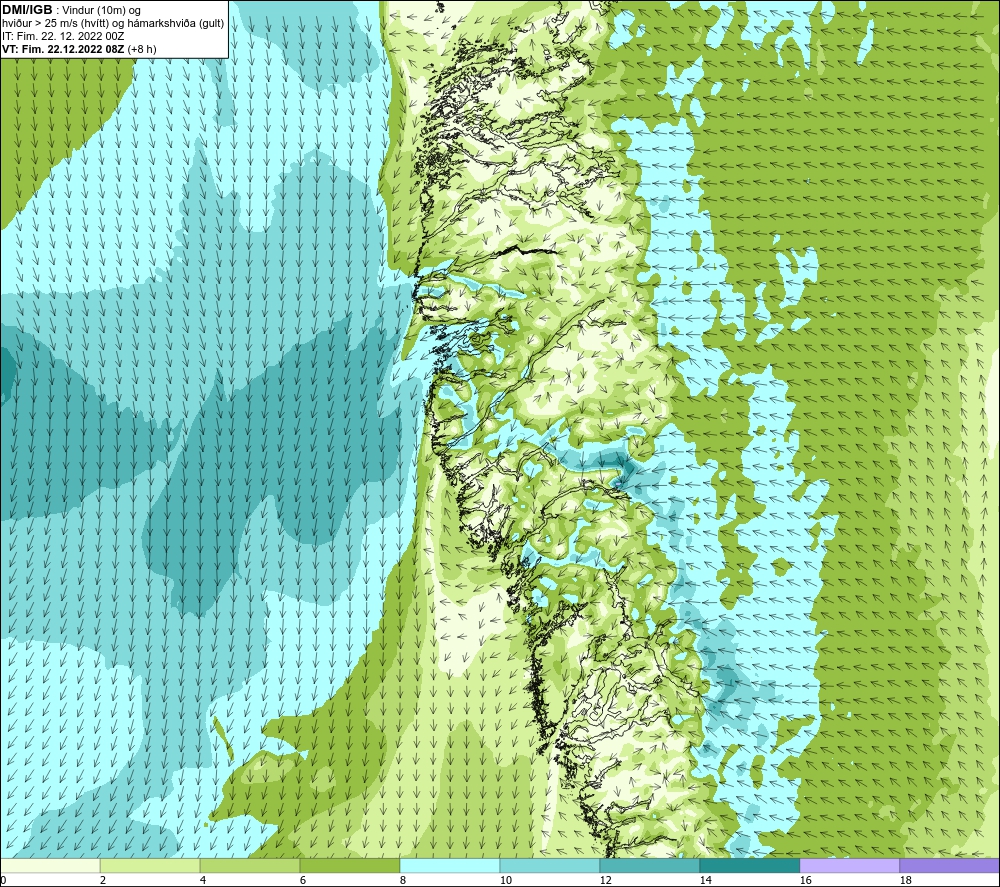Click the 'IT: Fim. 22. 12. 2022 00Z' text

point(63,36)
